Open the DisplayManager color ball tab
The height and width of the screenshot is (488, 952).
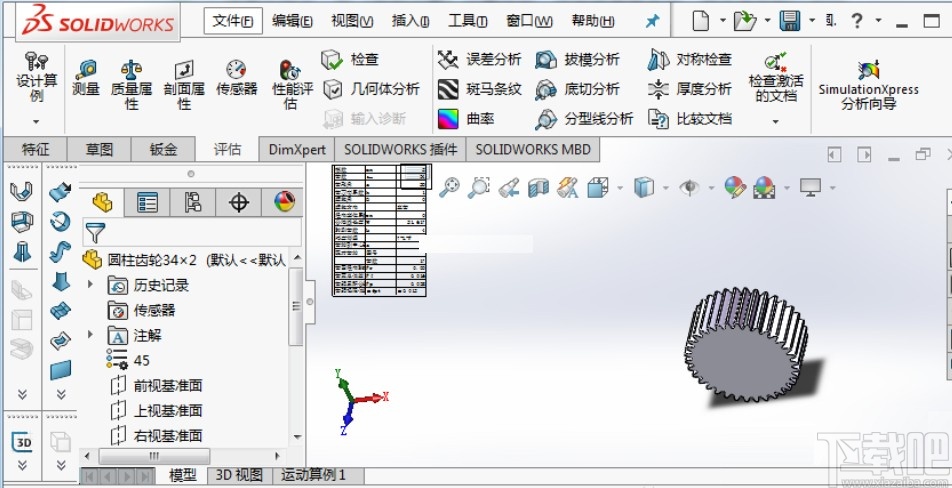(284, 202)
